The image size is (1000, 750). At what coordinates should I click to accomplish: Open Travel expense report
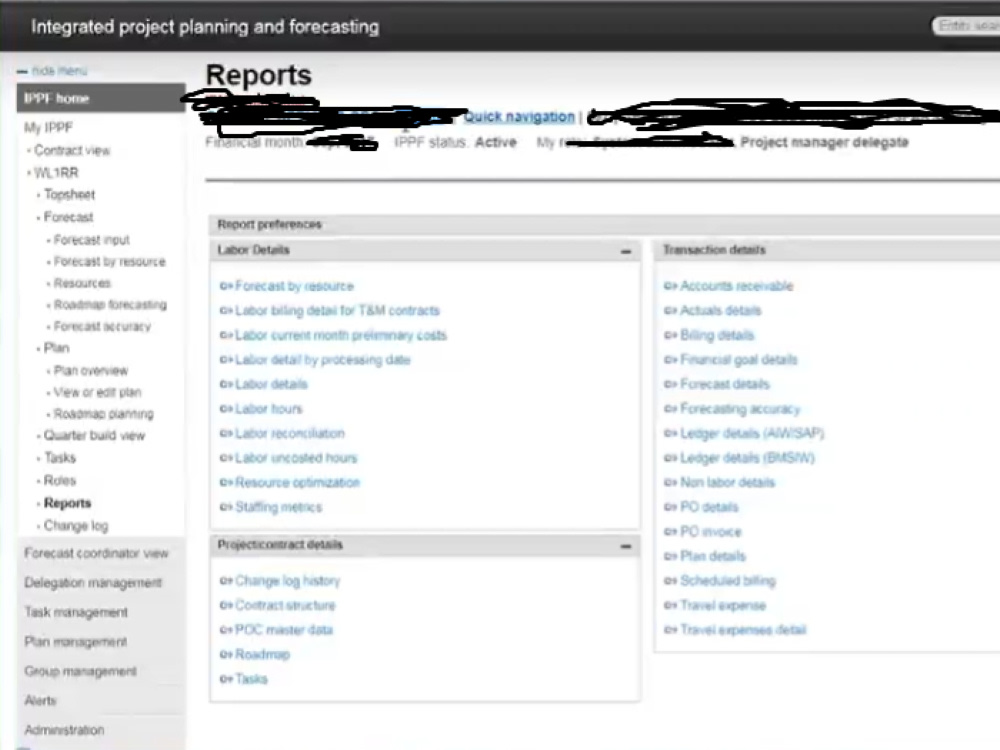tap(723, 605)
